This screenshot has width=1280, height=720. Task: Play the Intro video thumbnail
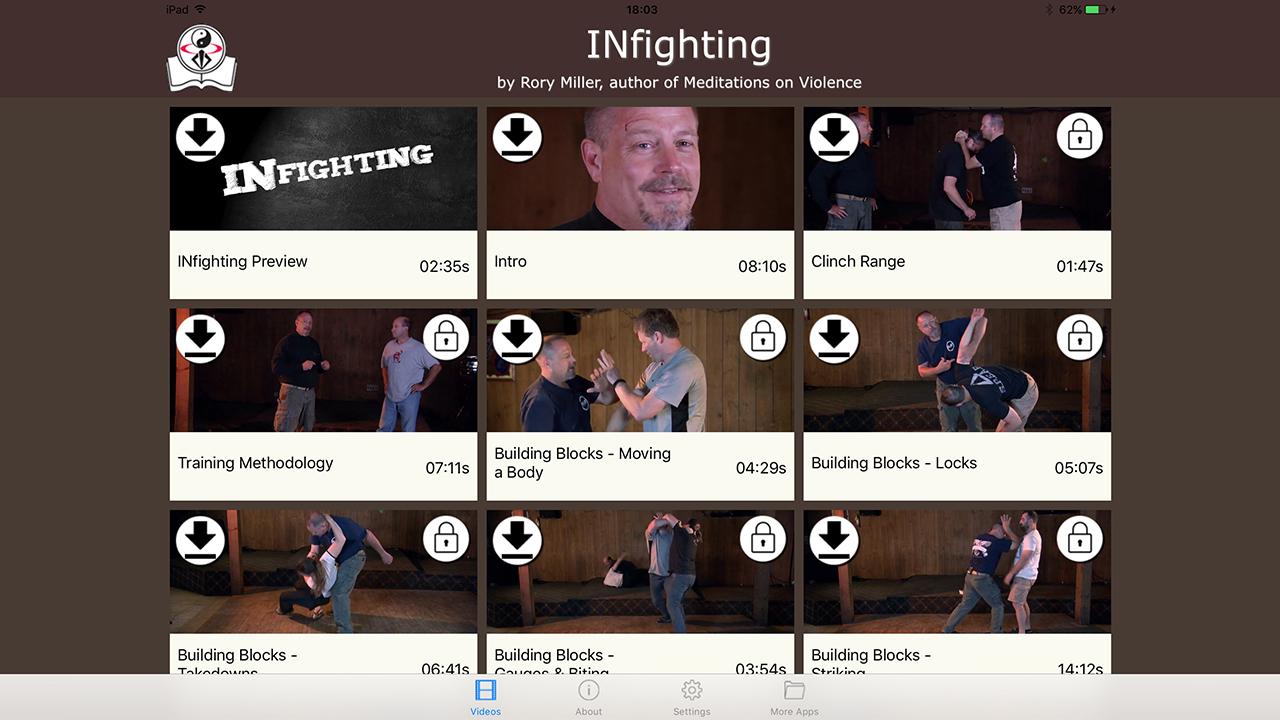(640, 169)
